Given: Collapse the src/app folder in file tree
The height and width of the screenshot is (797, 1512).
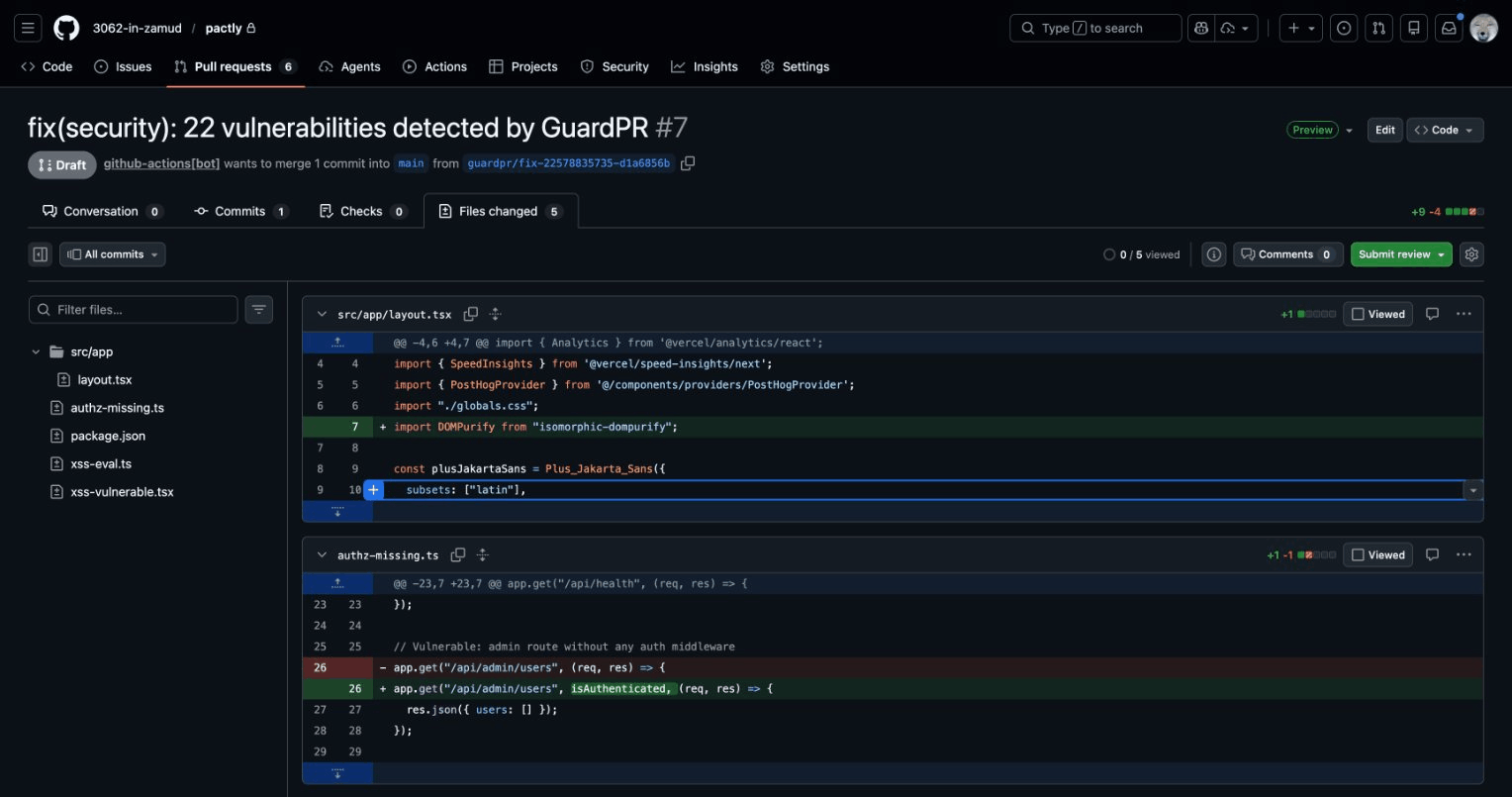Looking at the screenshot, I should click(37, 351).
